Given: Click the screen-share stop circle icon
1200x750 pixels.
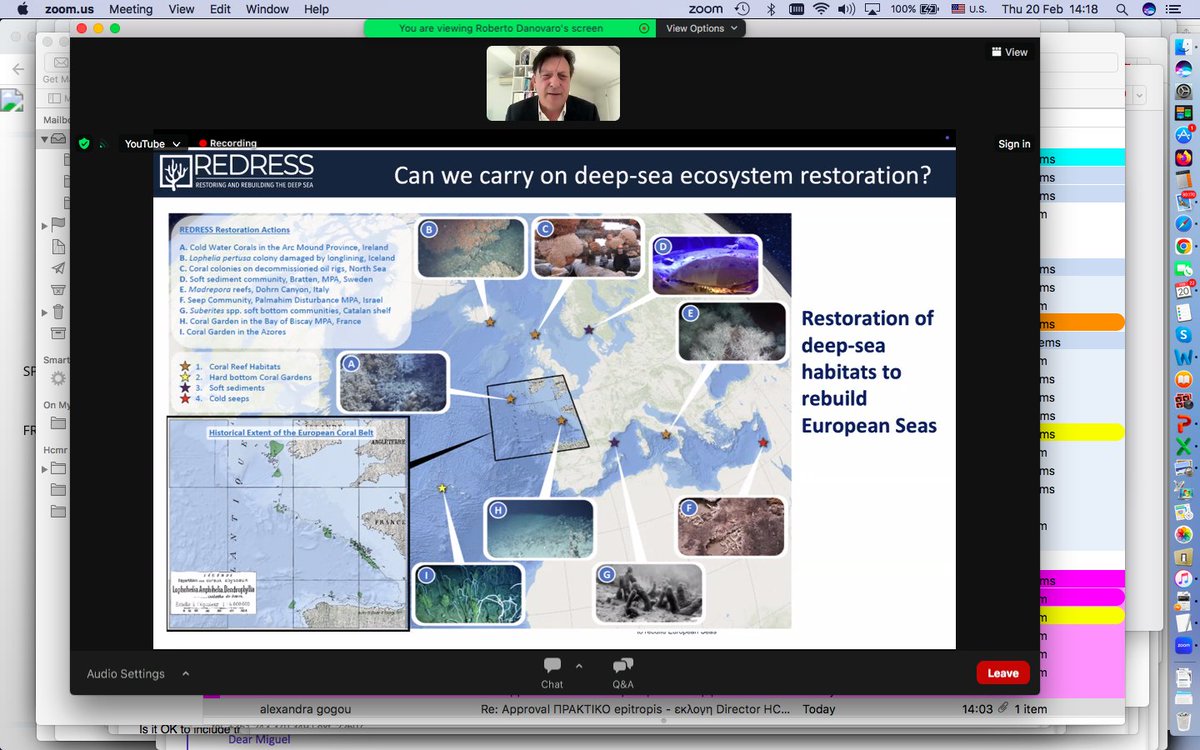Looking at the screenshot, I should coord(643,28).
